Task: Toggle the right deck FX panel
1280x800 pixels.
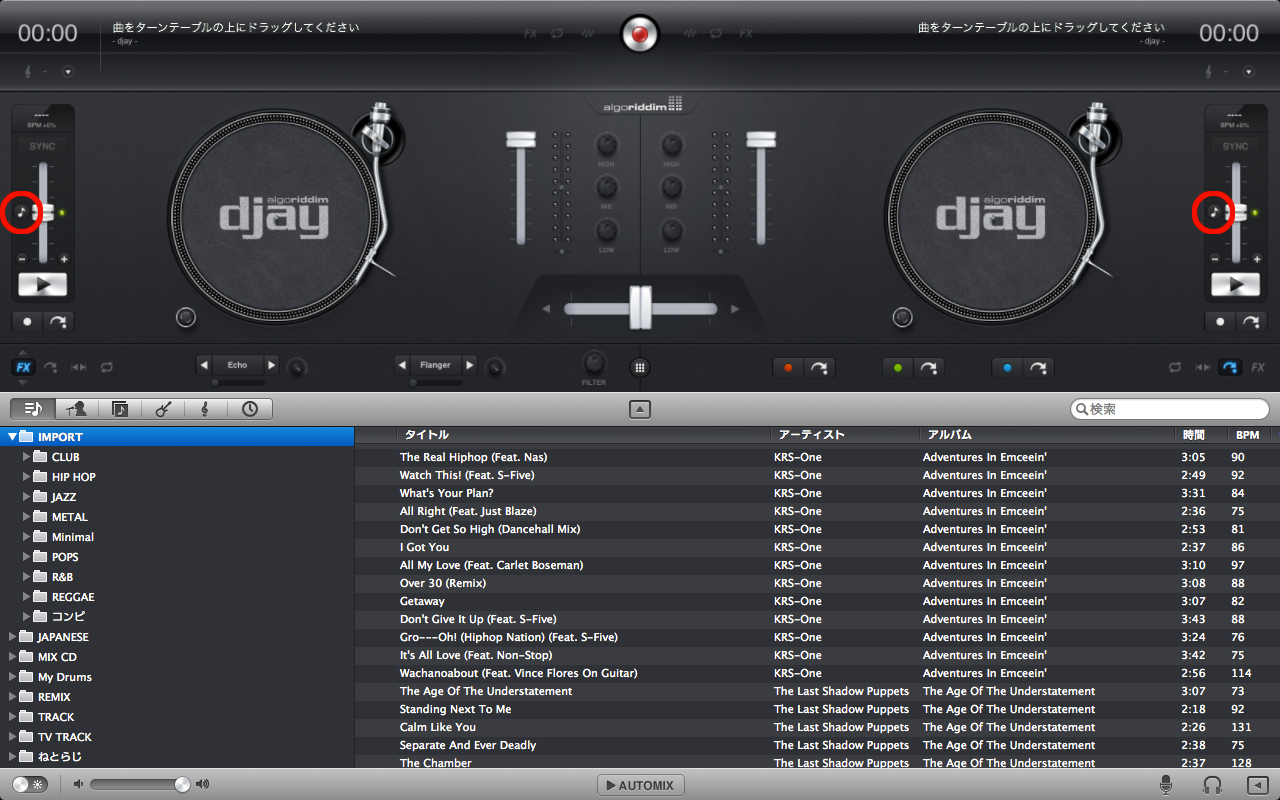Action: [x=1258, y=367]
